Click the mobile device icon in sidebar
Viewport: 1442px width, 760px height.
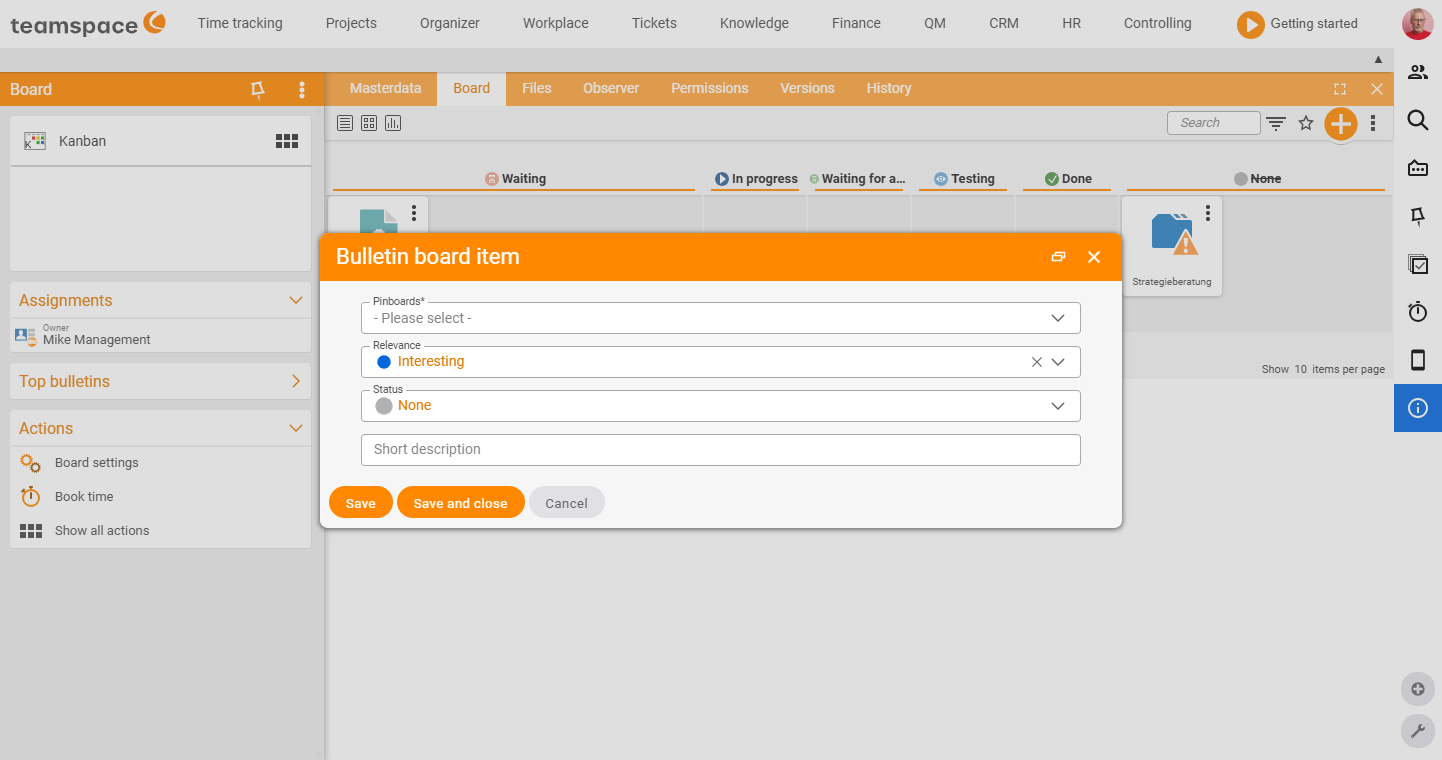[1418, 360]
